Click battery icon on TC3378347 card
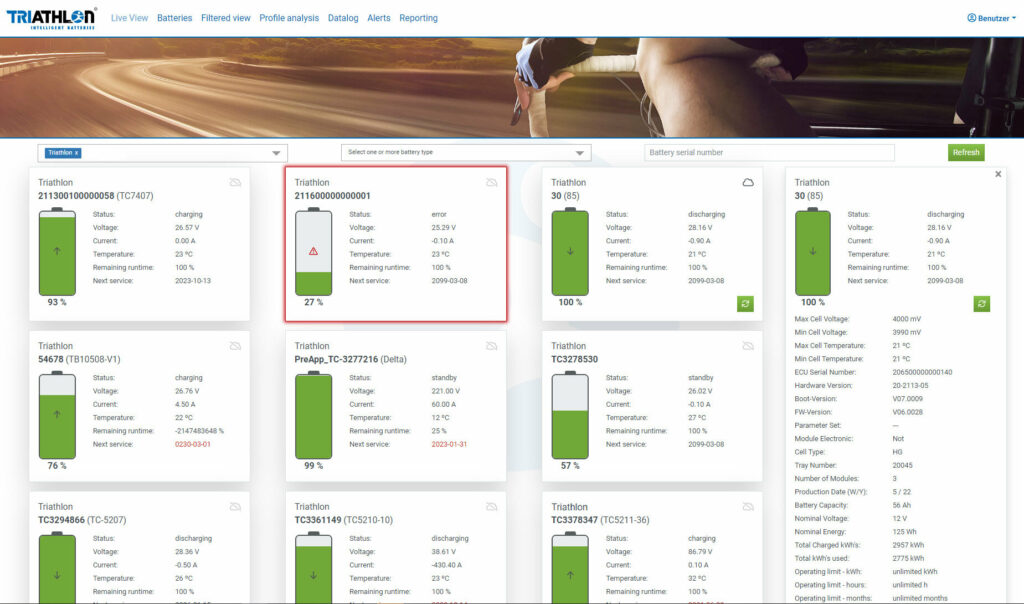Screen dimensions: 1024x604 570,567
